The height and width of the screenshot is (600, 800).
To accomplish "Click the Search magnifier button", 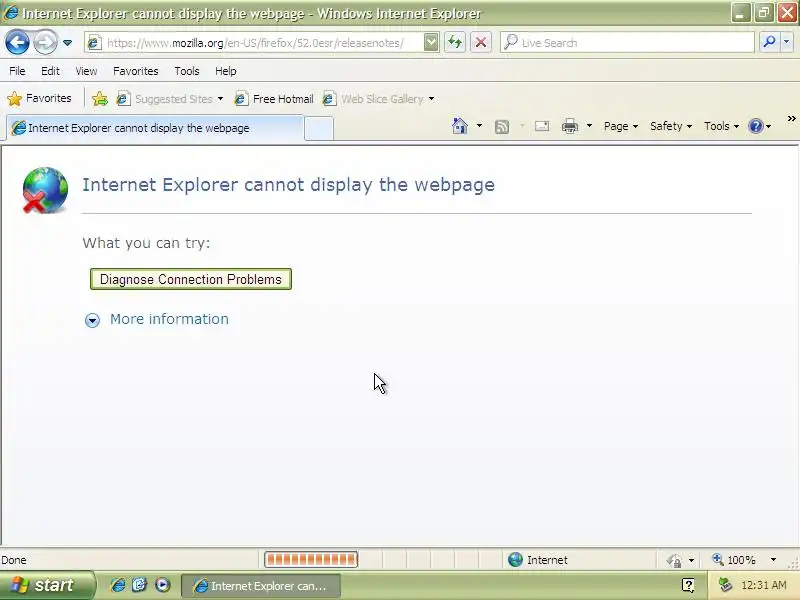I will 769,42.
